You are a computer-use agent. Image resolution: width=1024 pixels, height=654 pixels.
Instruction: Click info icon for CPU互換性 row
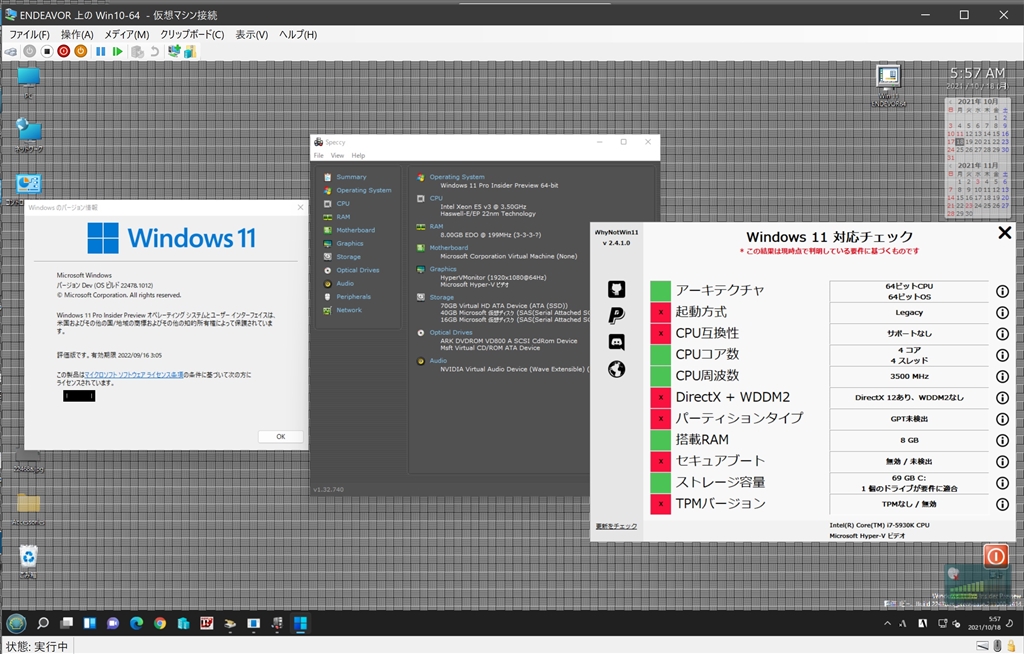(1002, 334)
